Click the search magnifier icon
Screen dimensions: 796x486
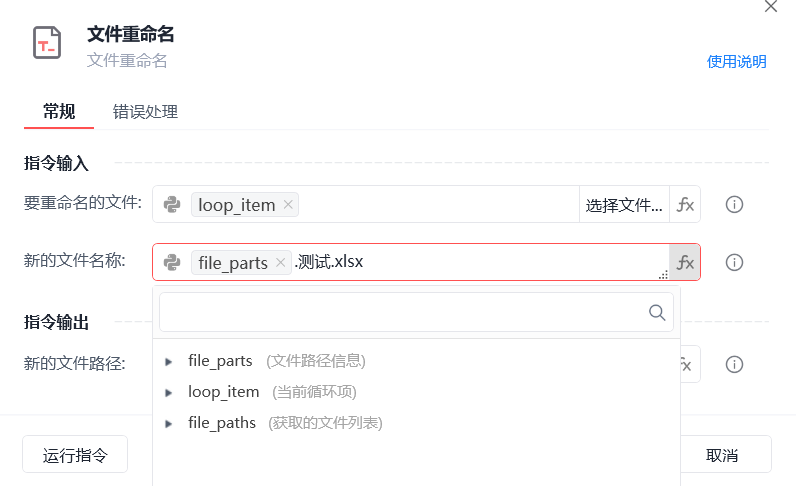[657, 313]
